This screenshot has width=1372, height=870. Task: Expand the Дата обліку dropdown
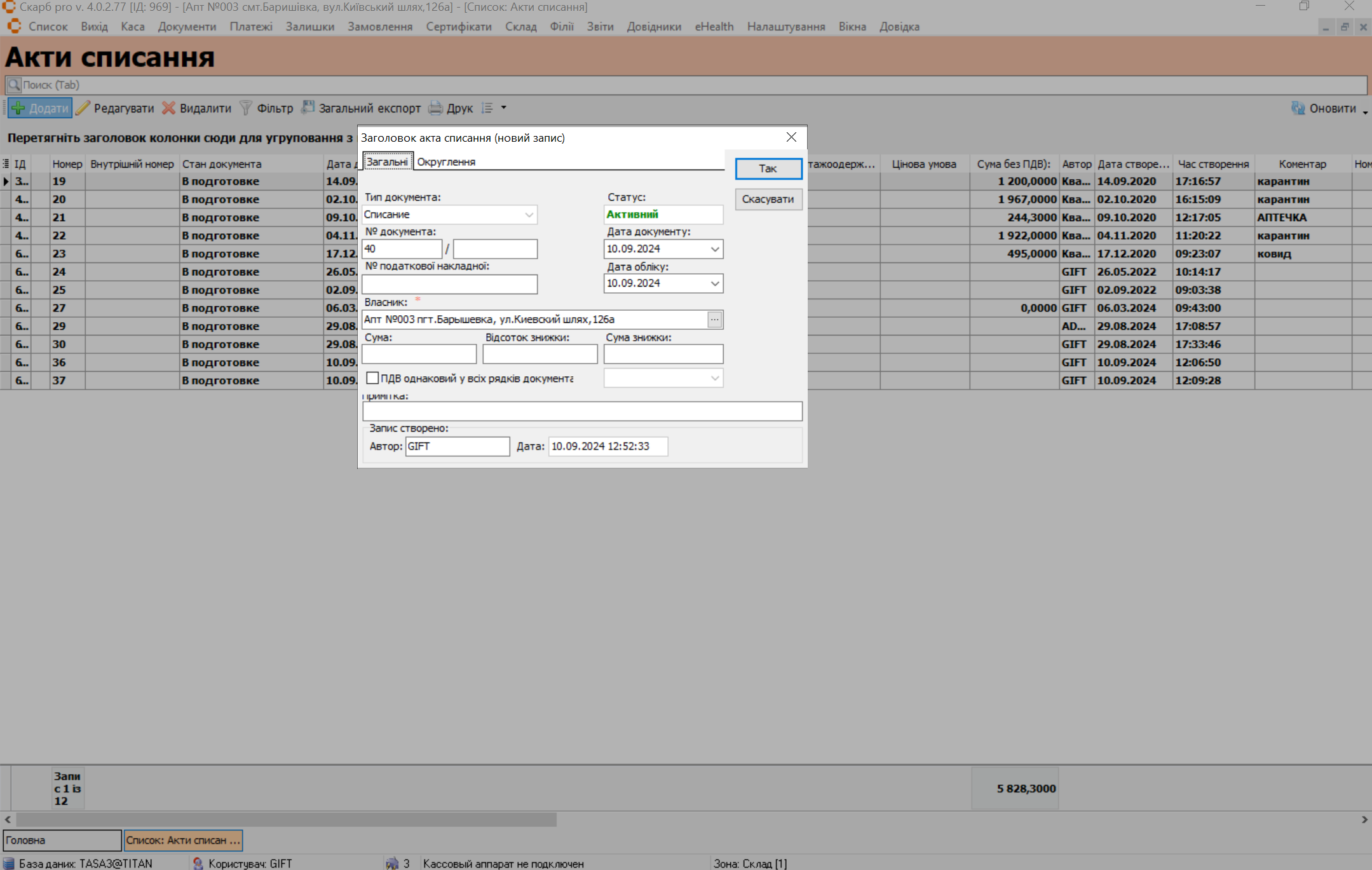[715, 283]
